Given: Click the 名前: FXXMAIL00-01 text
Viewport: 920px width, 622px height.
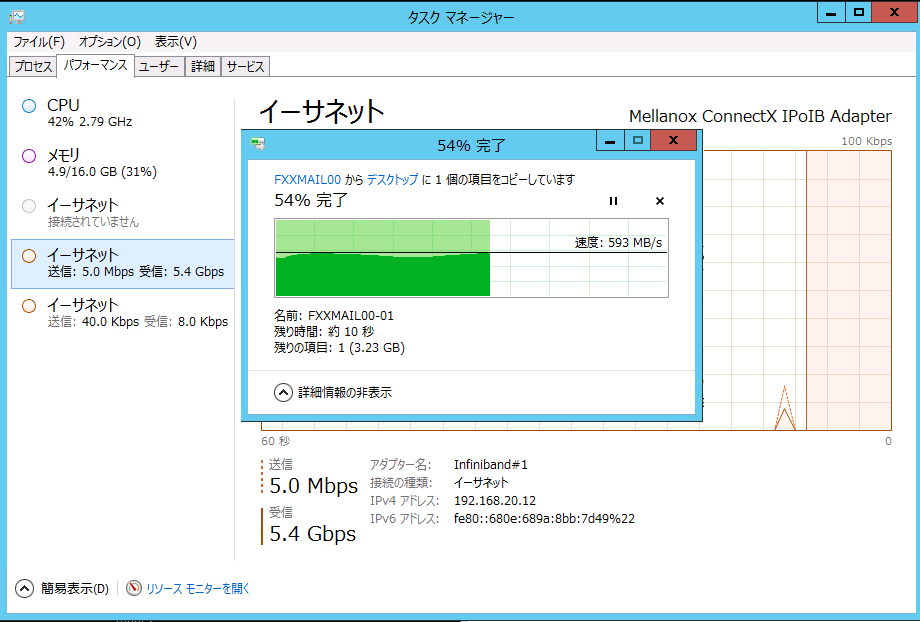Looking at the screenshot, I should 334,316.
